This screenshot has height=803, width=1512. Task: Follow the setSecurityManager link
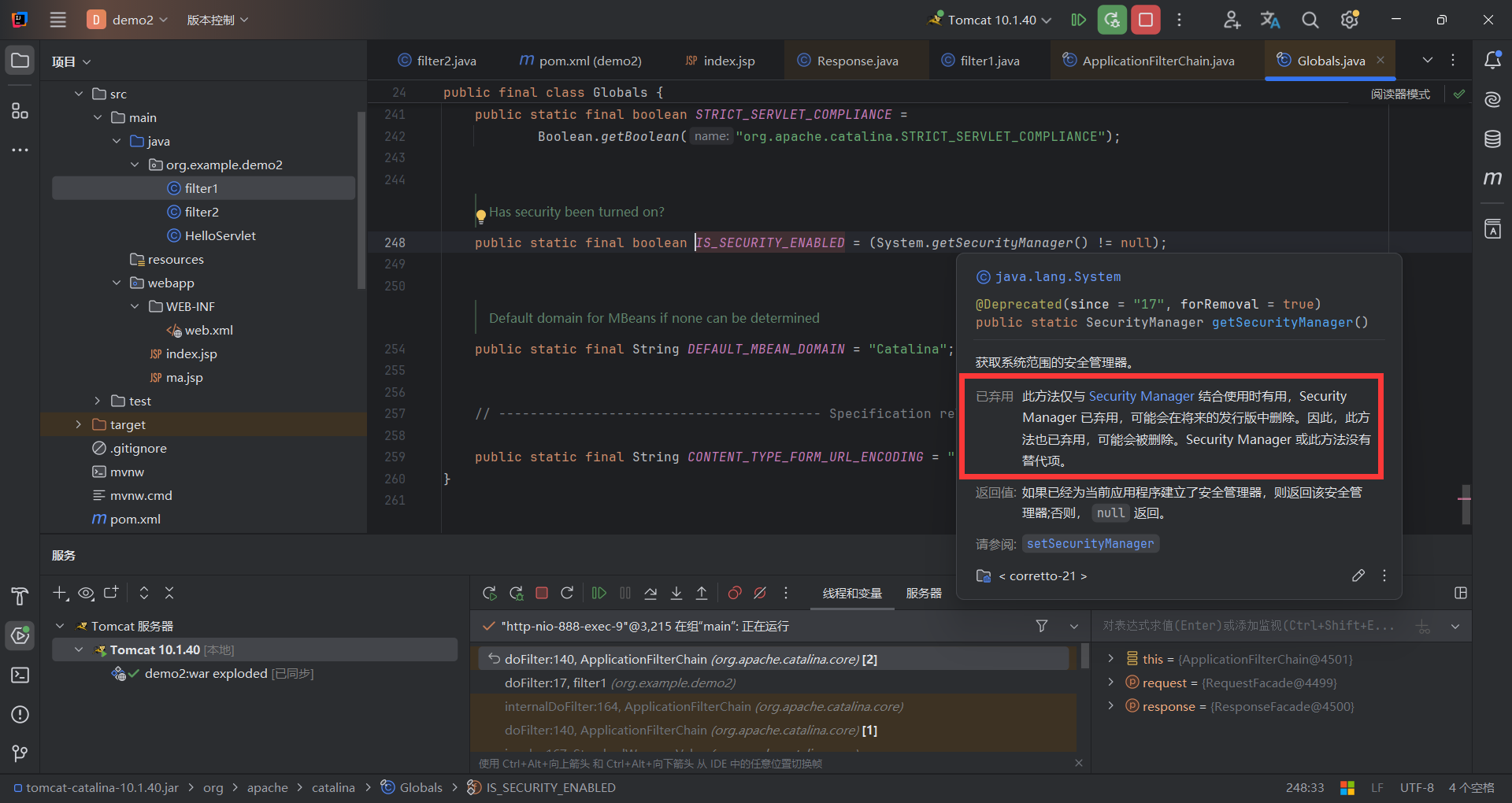[1090, 543]
